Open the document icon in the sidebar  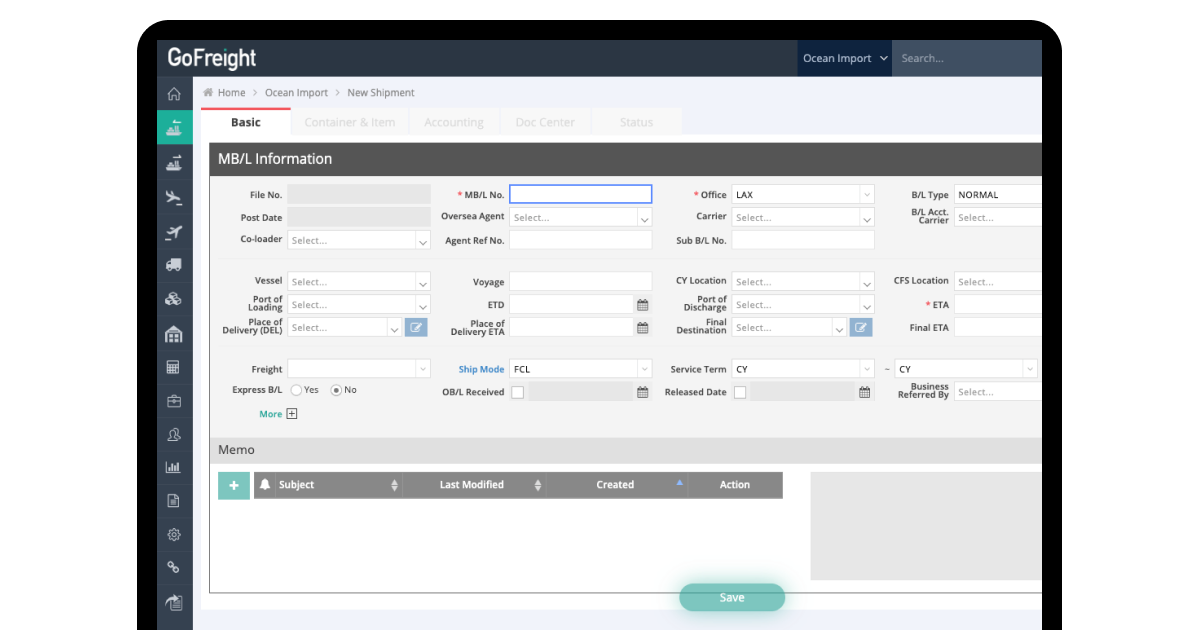tap(174, 500)
